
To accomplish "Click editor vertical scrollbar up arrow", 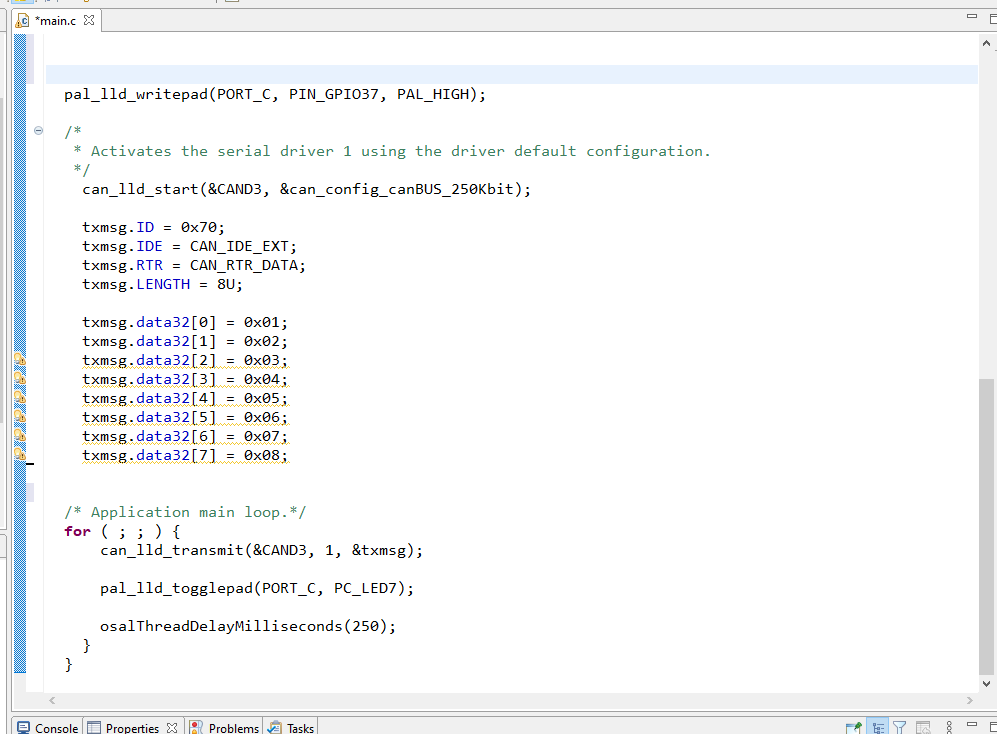I will (986, 43).
